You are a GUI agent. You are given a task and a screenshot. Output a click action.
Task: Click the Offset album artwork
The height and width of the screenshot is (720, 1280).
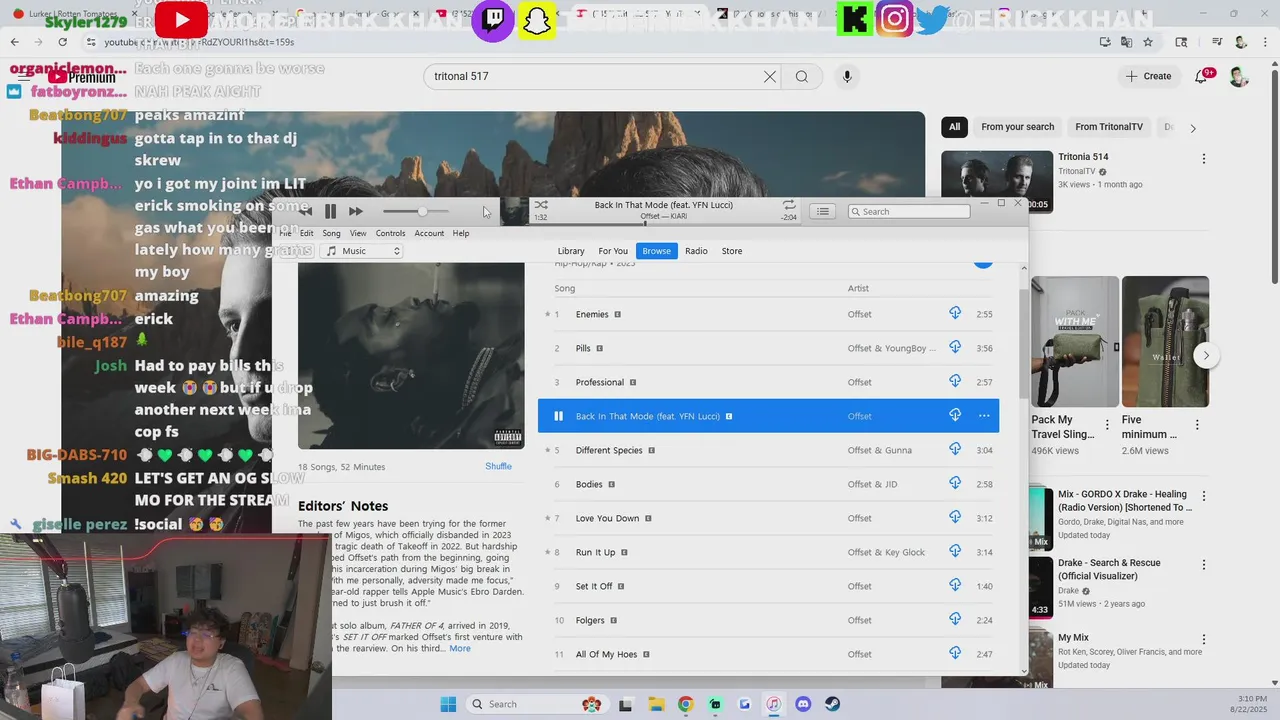click(411, 356)
